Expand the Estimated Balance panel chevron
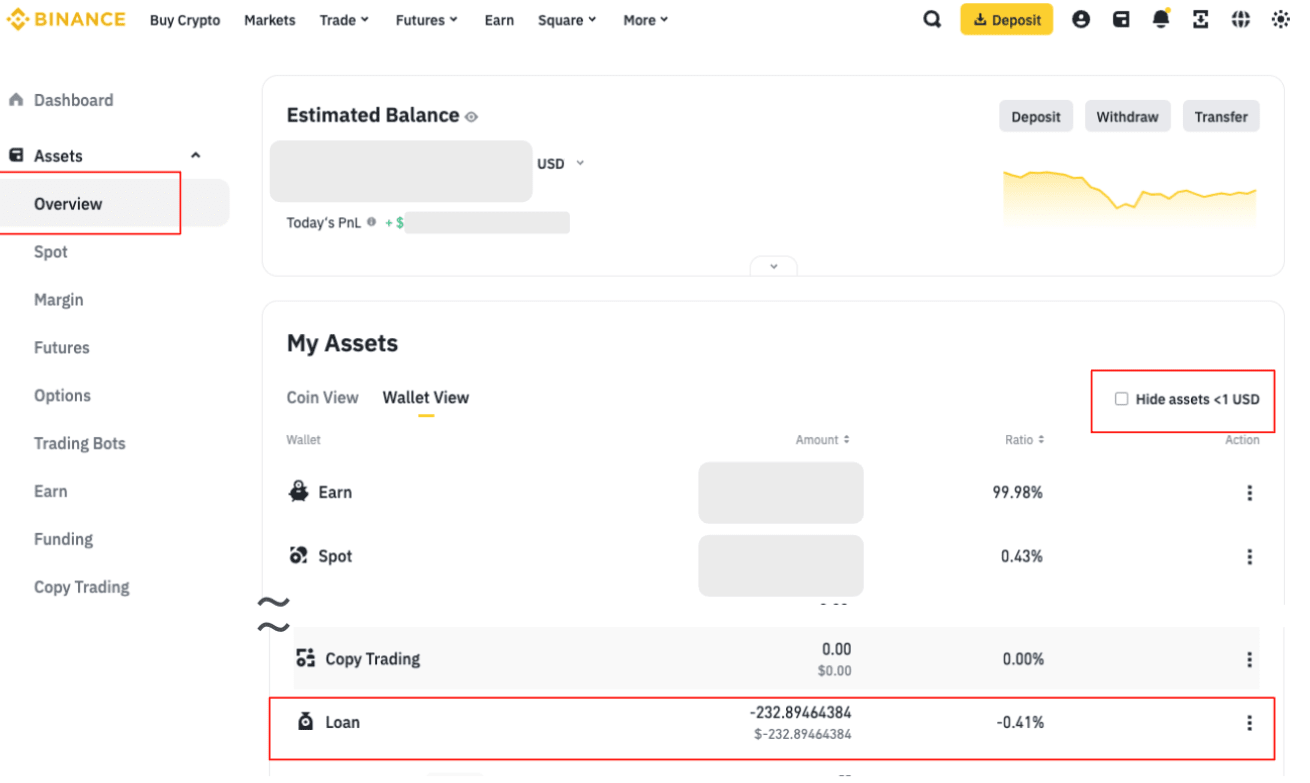This screenshot has height=783, width=1310. [x=773, y=267]
